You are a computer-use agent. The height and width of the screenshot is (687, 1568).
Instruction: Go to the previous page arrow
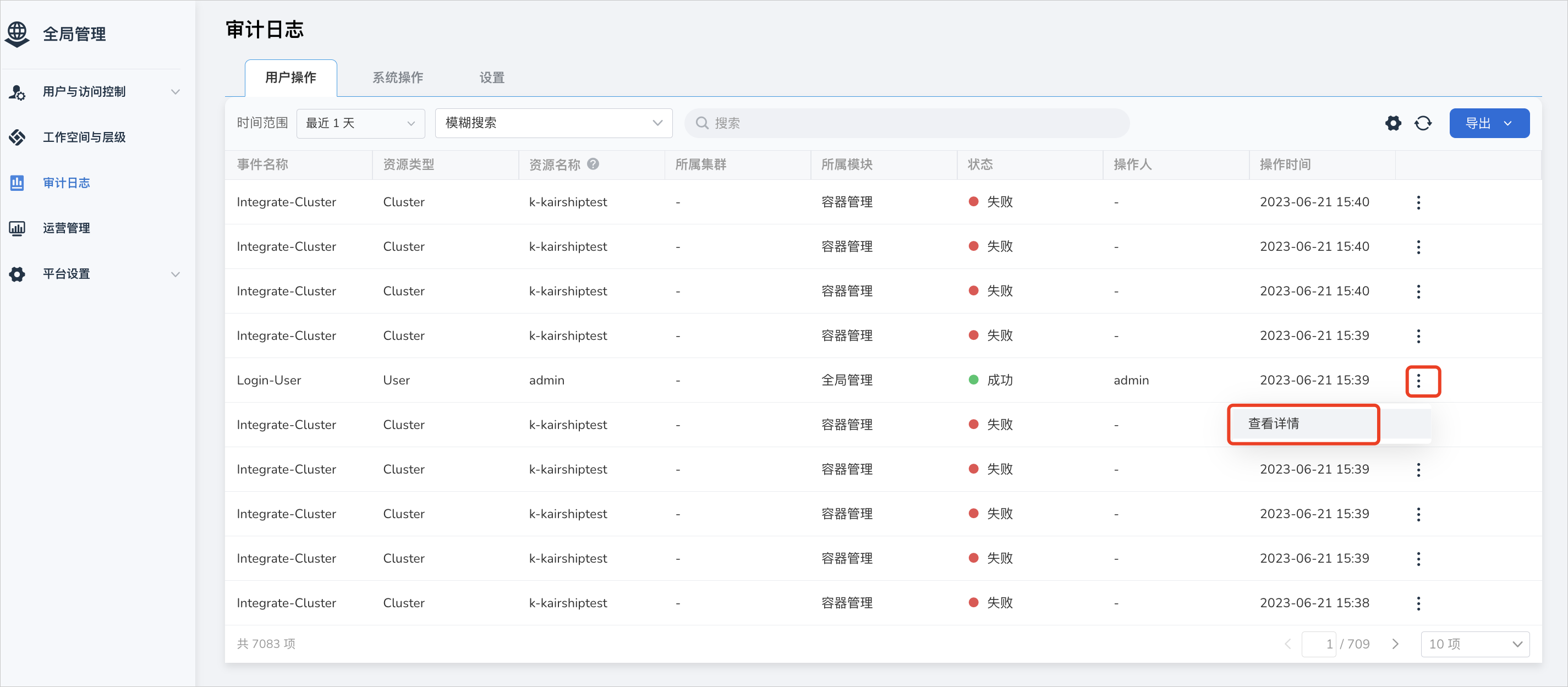(1288, 644)
